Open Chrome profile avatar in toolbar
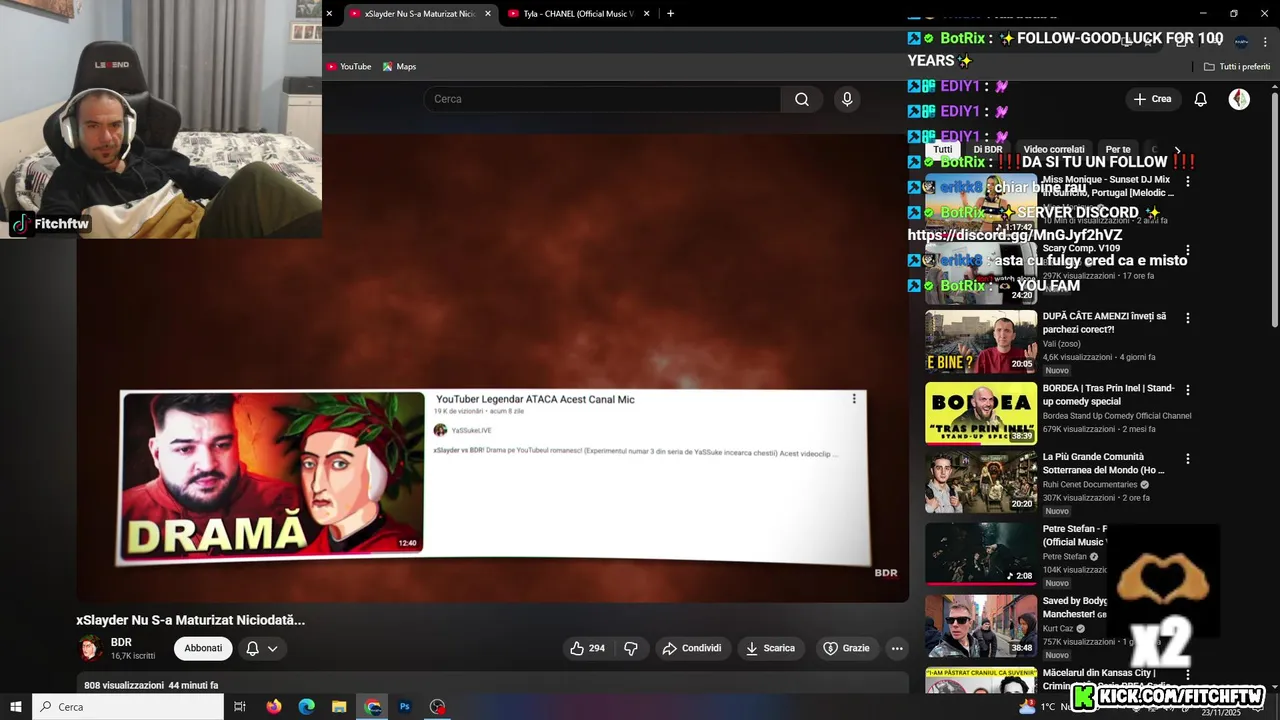 pyautogui.click(x=1241, y=42)
